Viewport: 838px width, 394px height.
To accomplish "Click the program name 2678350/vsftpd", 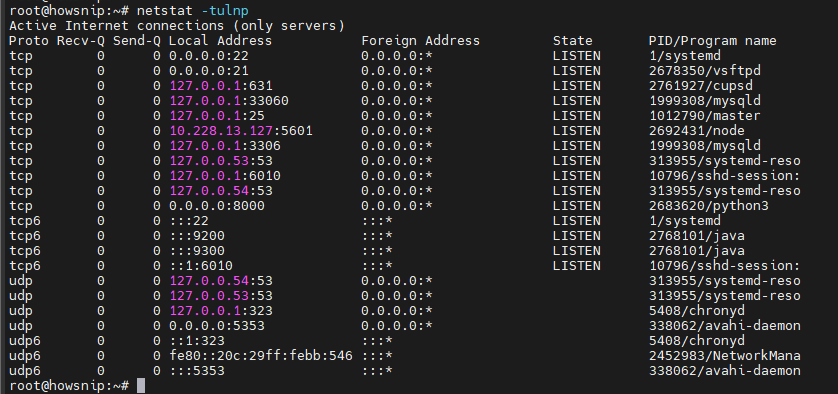I will pyautogui.click(x=704, y=71).
